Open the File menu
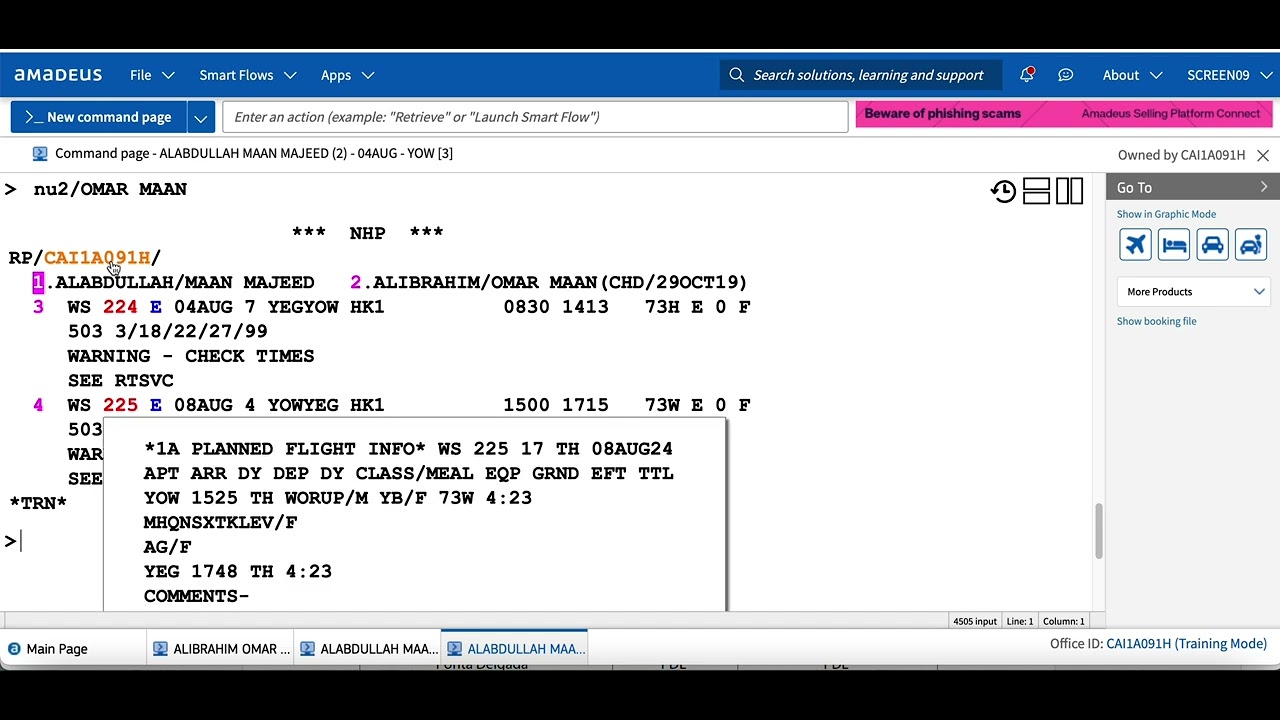 152,75
